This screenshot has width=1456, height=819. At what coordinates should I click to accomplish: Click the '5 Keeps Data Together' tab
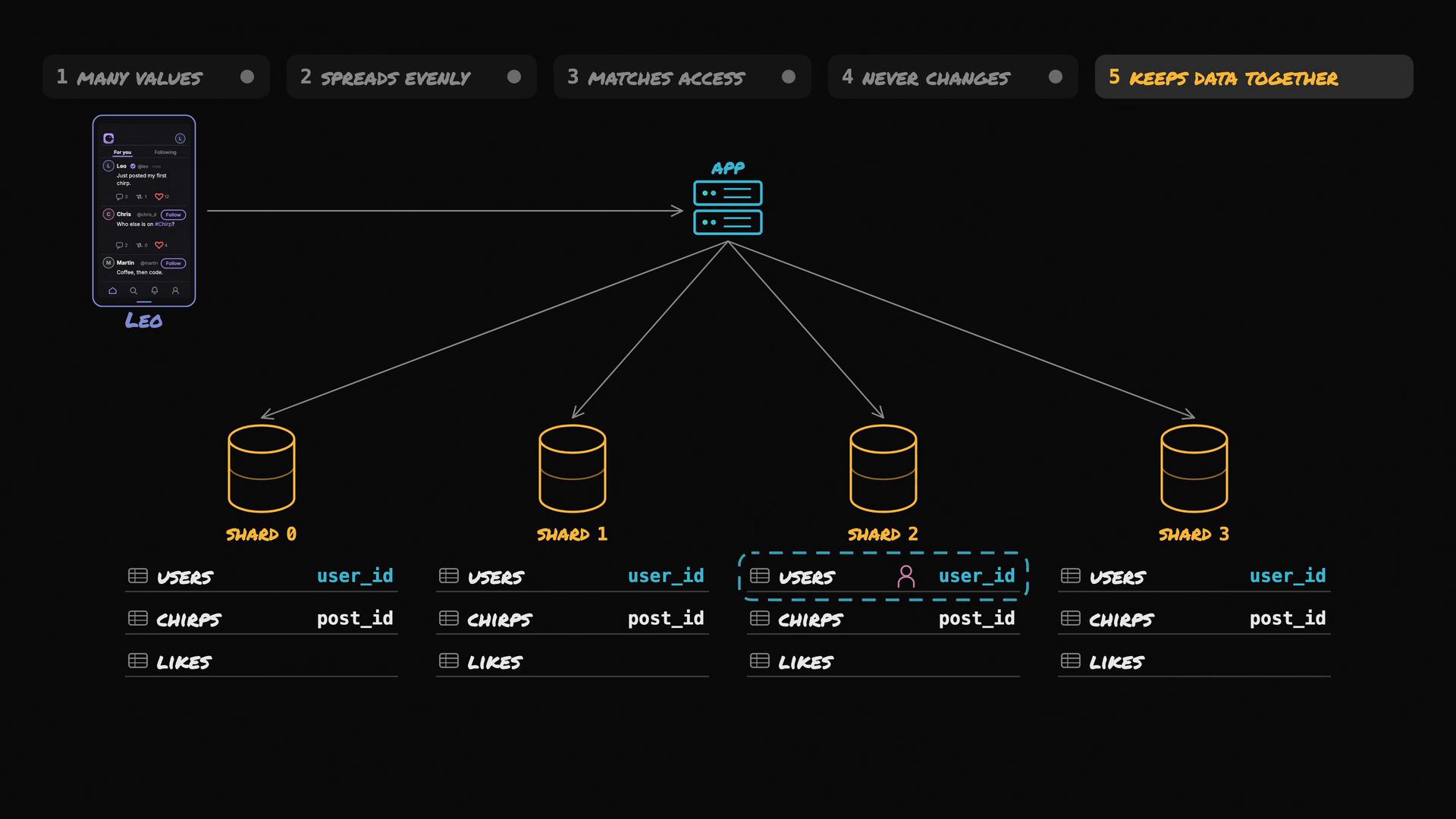[1254, 77]
